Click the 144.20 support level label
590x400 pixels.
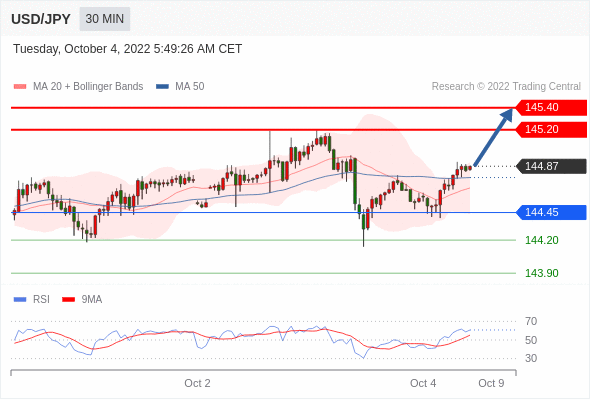(541, 240)
